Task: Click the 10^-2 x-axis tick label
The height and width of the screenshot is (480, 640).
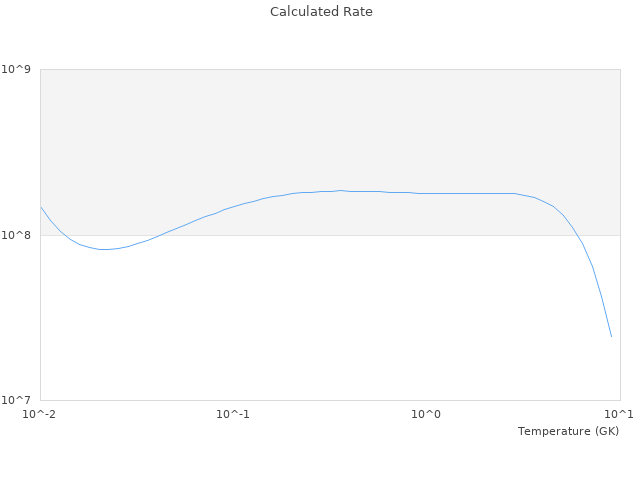Action: pyautogui.click(x=40, y=414)
